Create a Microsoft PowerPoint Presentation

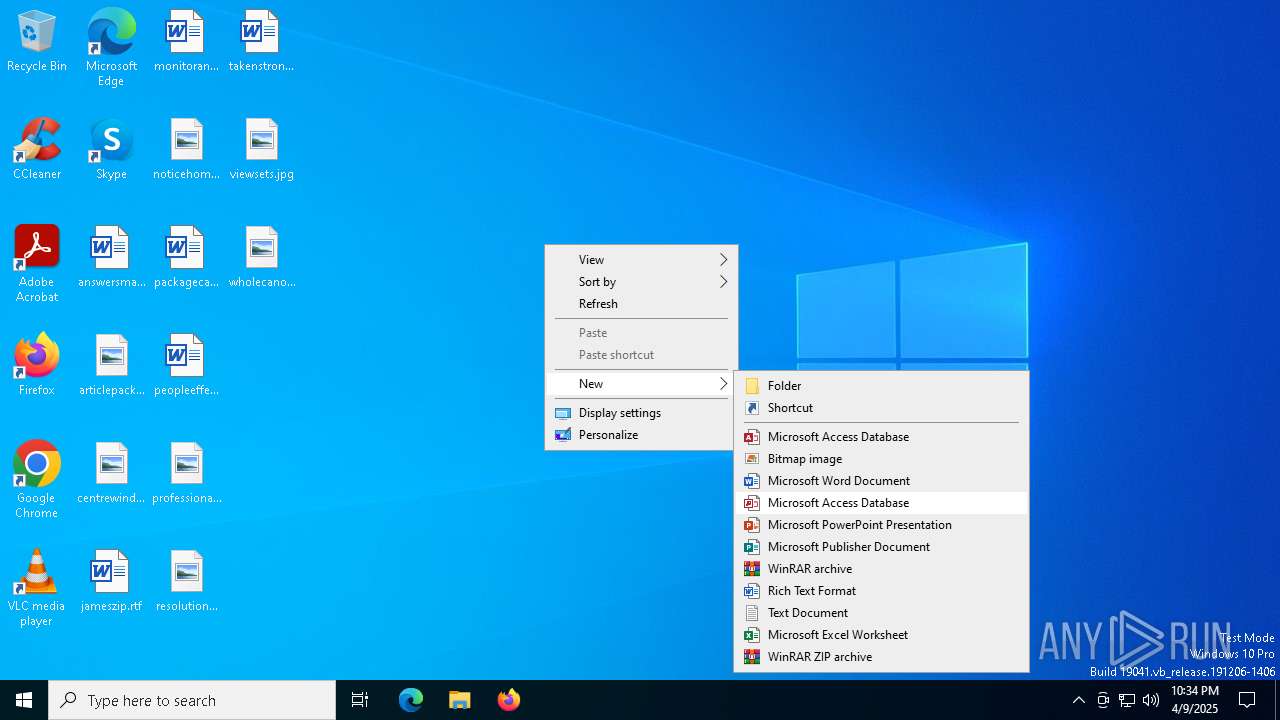coord(881,525)
